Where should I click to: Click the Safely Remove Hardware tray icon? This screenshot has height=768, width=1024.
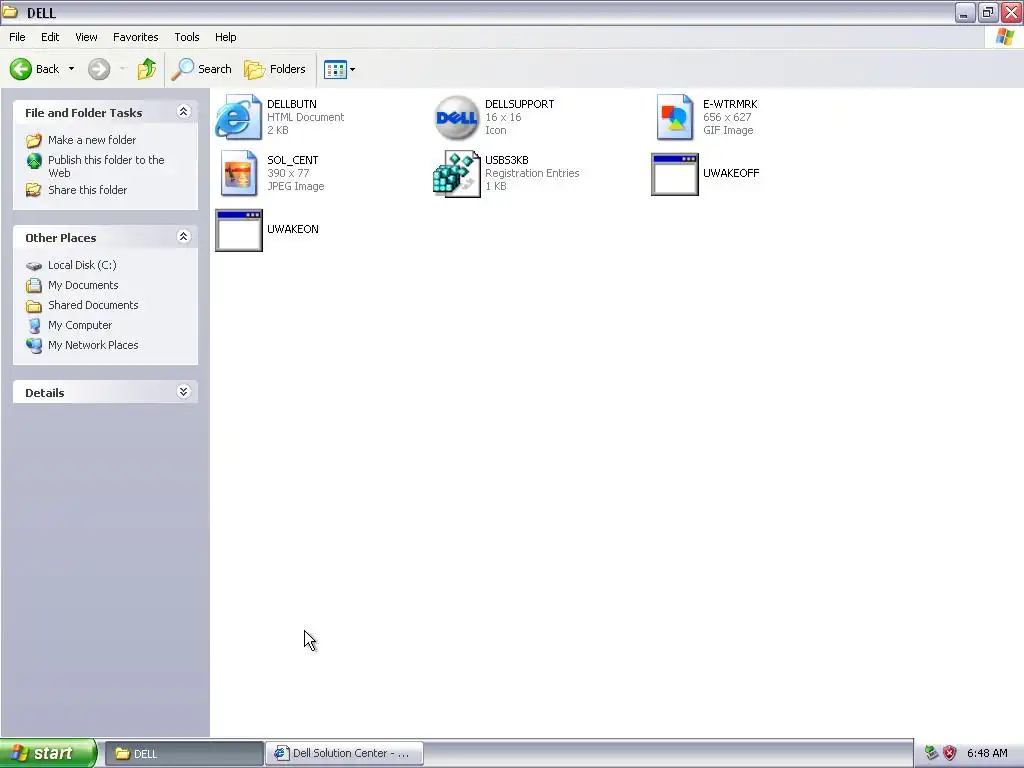click(x=931, y=753)
